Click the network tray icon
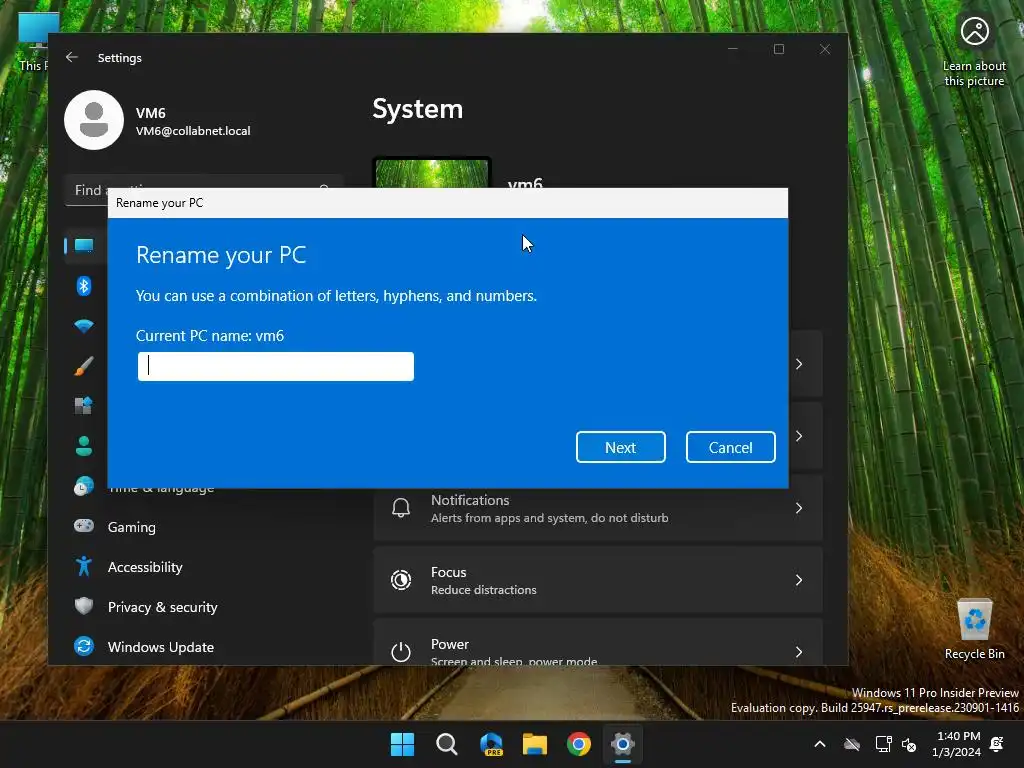Viewport: 1024px width, 768px height. coord(883,744)
